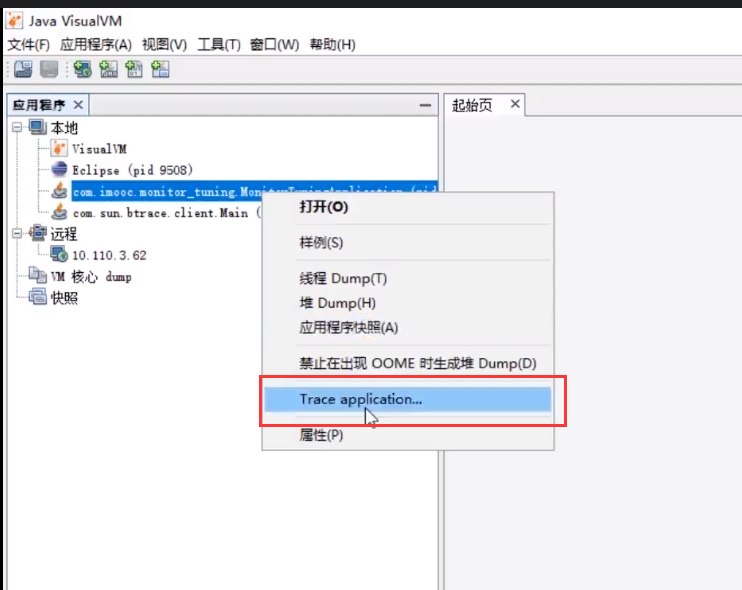Close the 起始页 tab
Screen dimensions: 742x590
coord(515,104)
